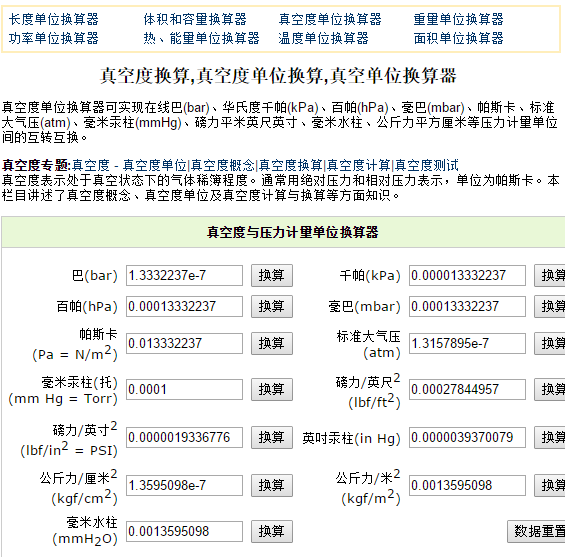The height and width of the screenshot is (560, 579).
Task: Click the 换算 button for 毫巴(mbar)
Action: click(x=550, y=306)
